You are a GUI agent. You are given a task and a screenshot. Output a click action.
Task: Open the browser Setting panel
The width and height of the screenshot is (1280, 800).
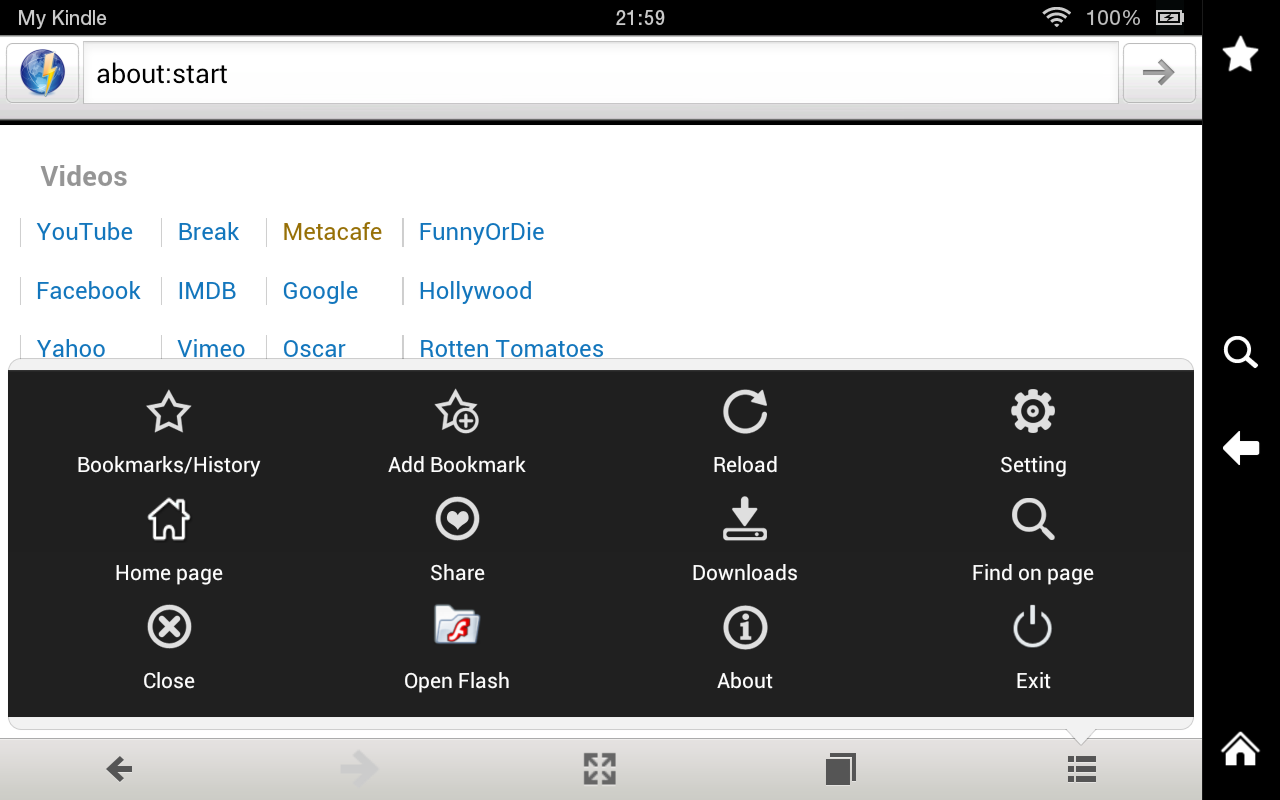(1033, 432)
